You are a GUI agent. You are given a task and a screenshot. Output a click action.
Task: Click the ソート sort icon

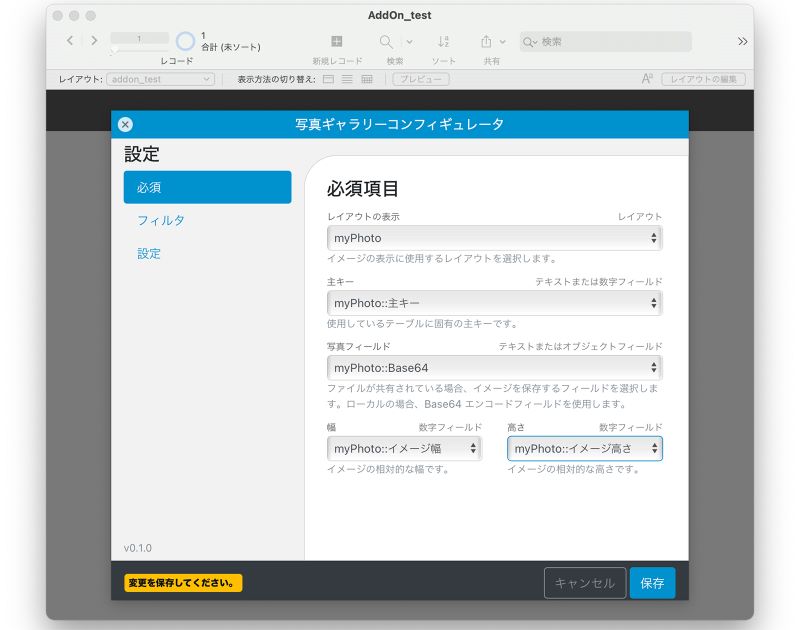click(x=443, y=41)
